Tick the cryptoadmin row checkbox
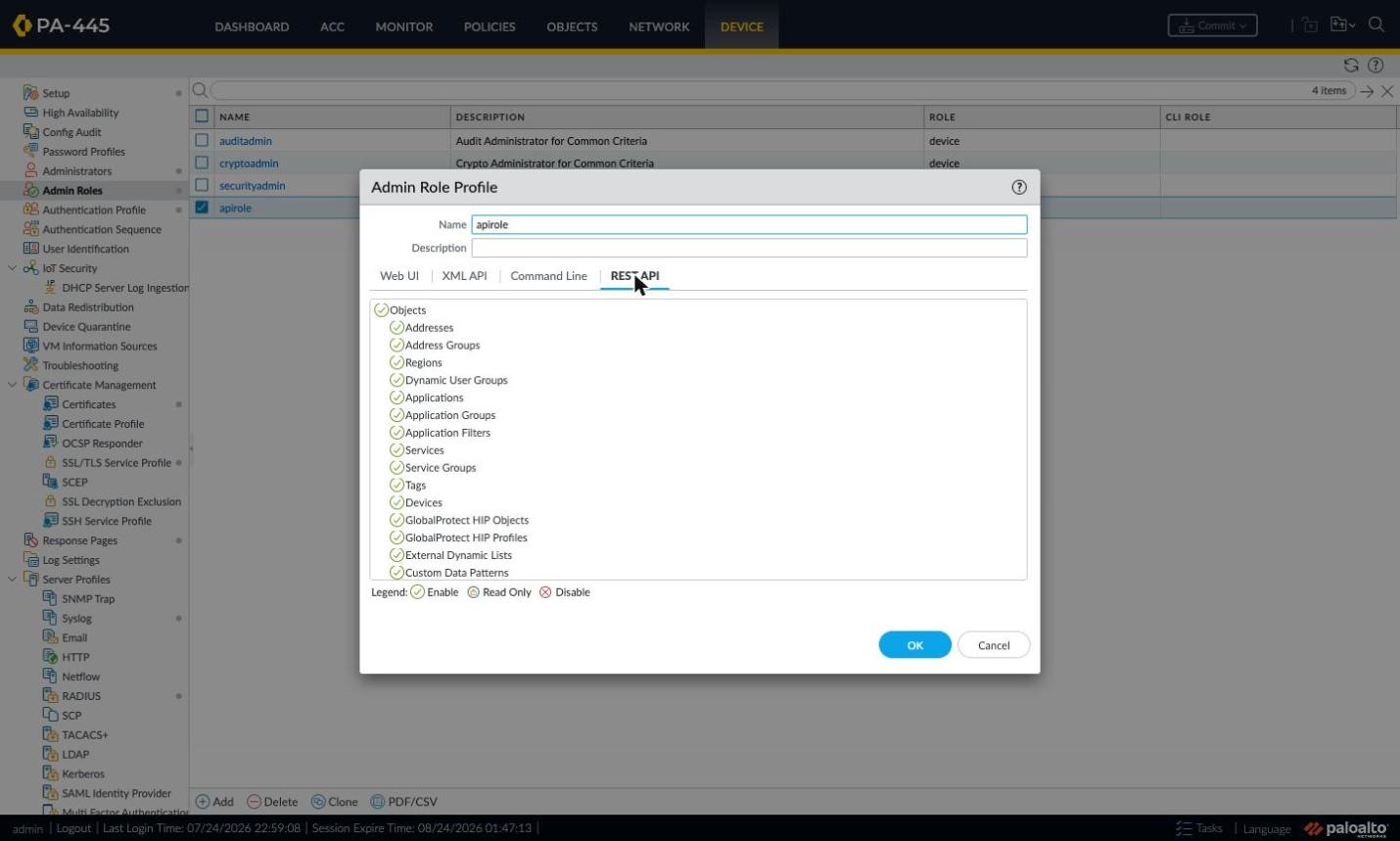The image size is (1400, 841). pos(202,164)
